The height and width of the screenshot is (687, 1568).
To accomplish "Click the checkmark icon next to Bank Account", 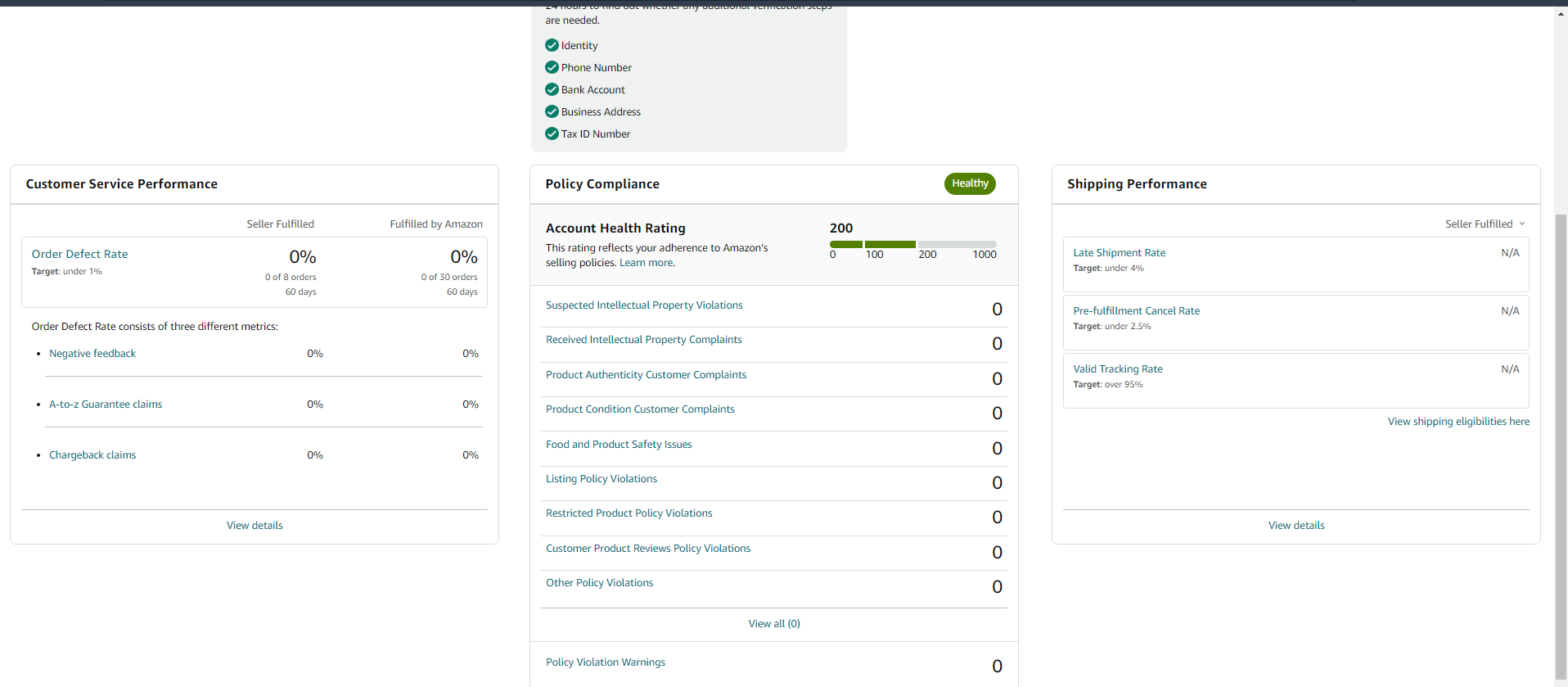I will coord(552,89).
